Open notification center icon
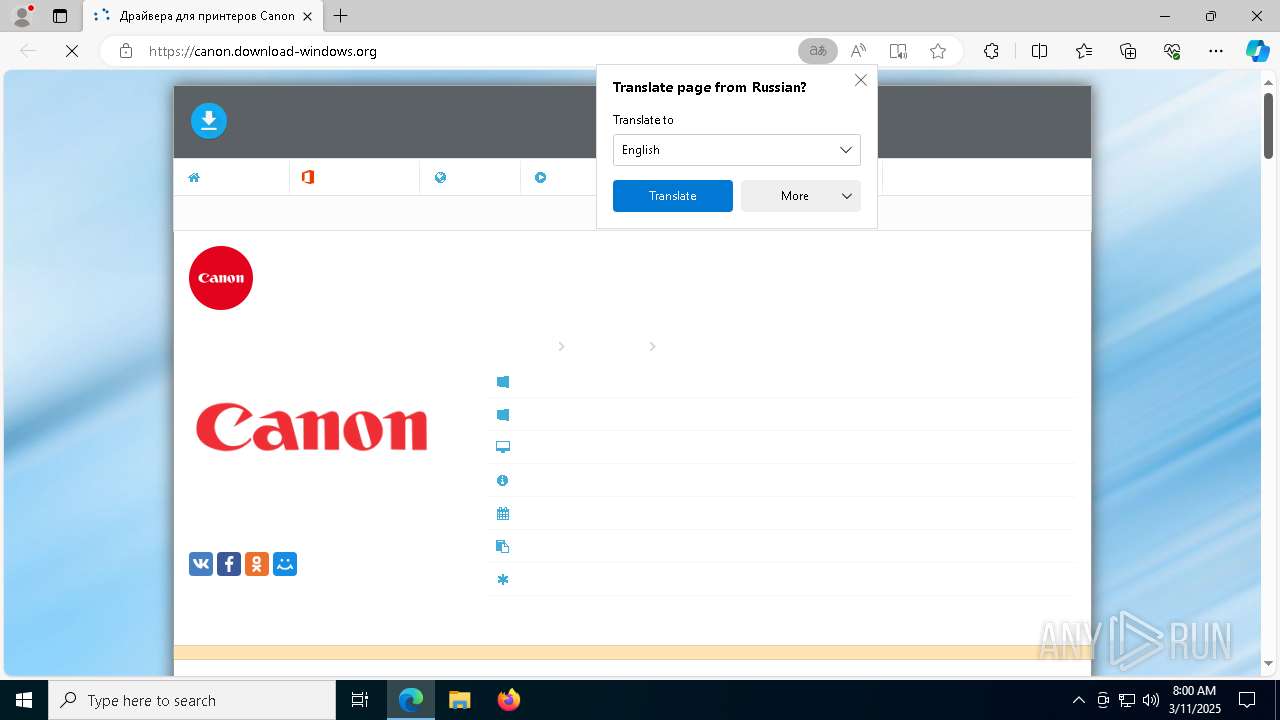This screenshot has width=1280, height=720. click(x=1247, y=700)
